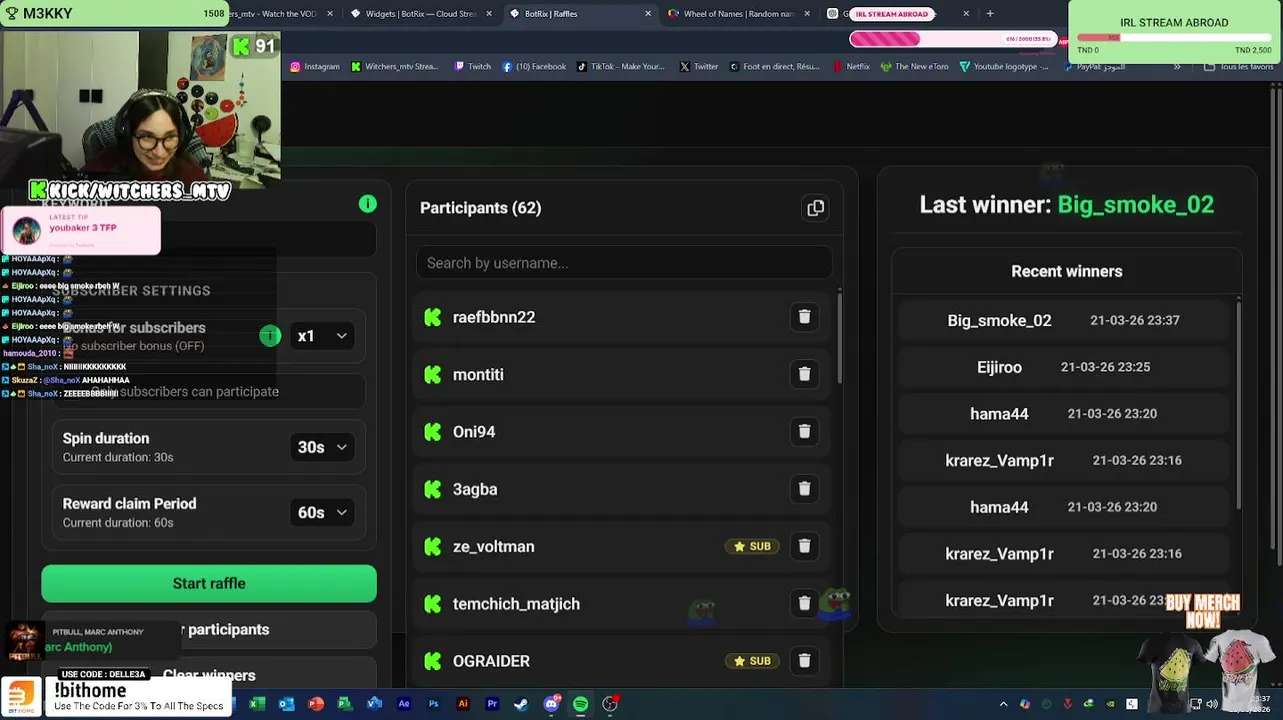This screenshot has width=1283, height=720.
Task: Click Kick logo beside 3agba
Action: coord(433,489)
